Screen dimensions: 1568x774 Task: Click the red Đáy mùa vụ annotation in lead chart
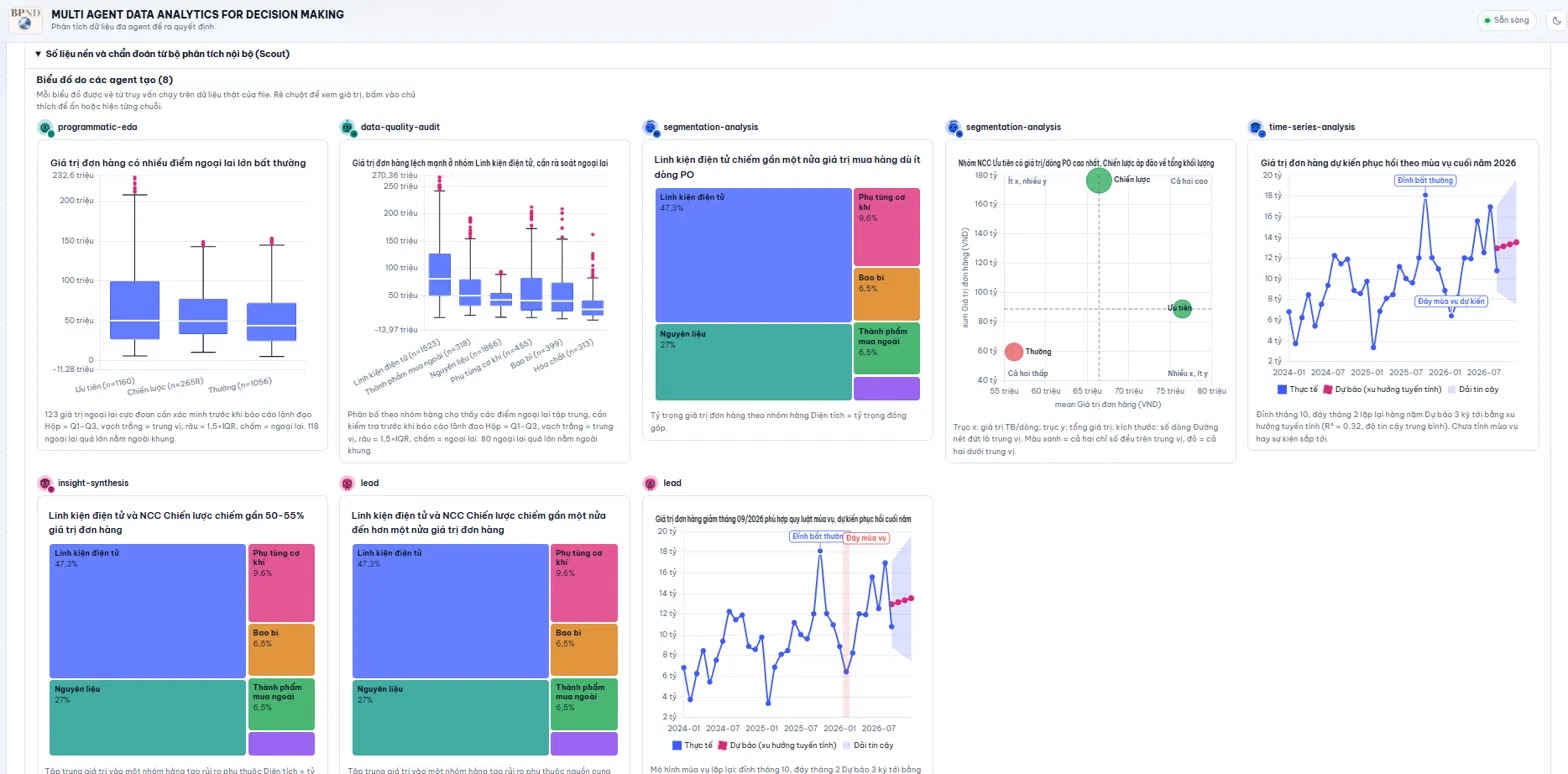(x=867, y=538)
